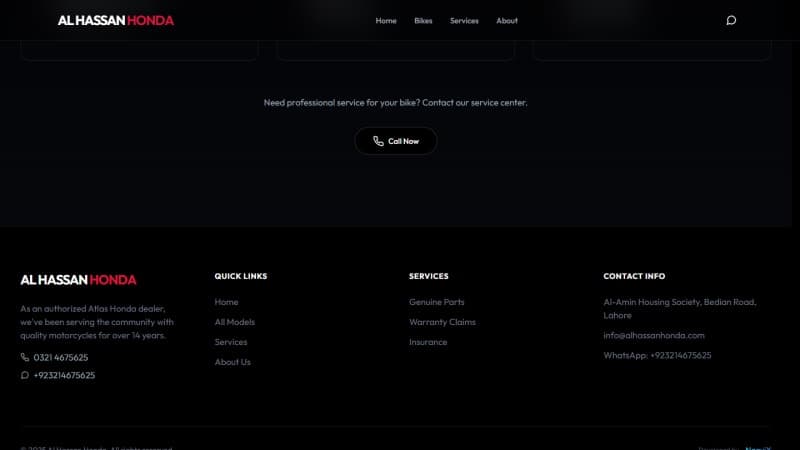
Task: Click the authorized Atlas Honda dealer description
Action: point(97,322)
